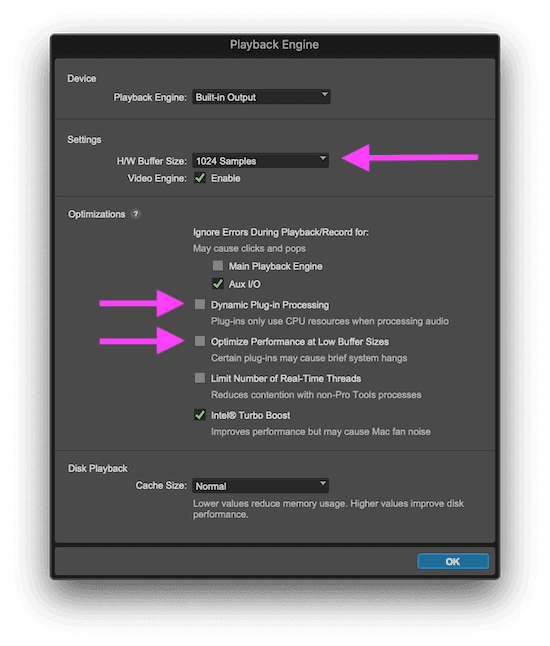Enable ignore errors for Main Playback Engine
550x646 pixels.
coord(218,266)
